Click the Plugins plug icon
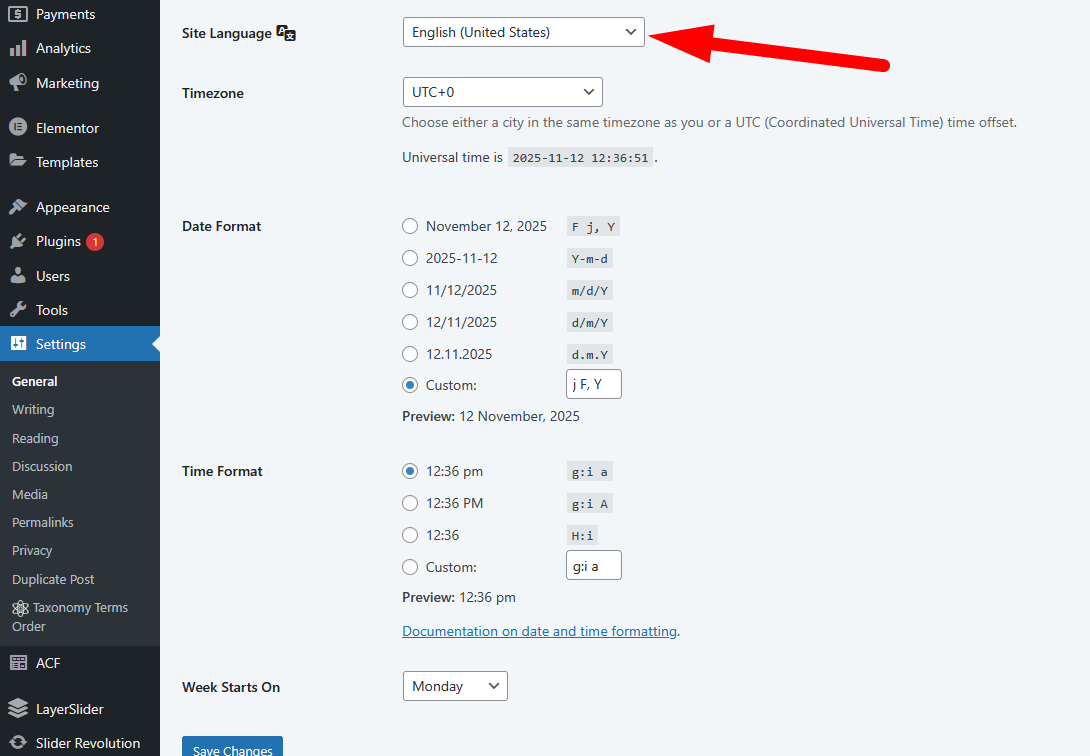 point(18,241)
